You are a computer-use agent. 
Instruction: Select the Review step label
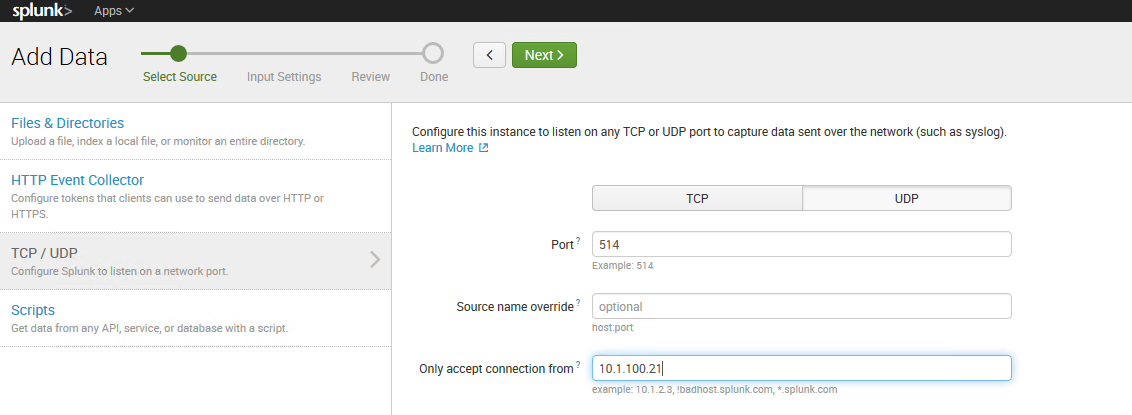click(x=370, y=77)
